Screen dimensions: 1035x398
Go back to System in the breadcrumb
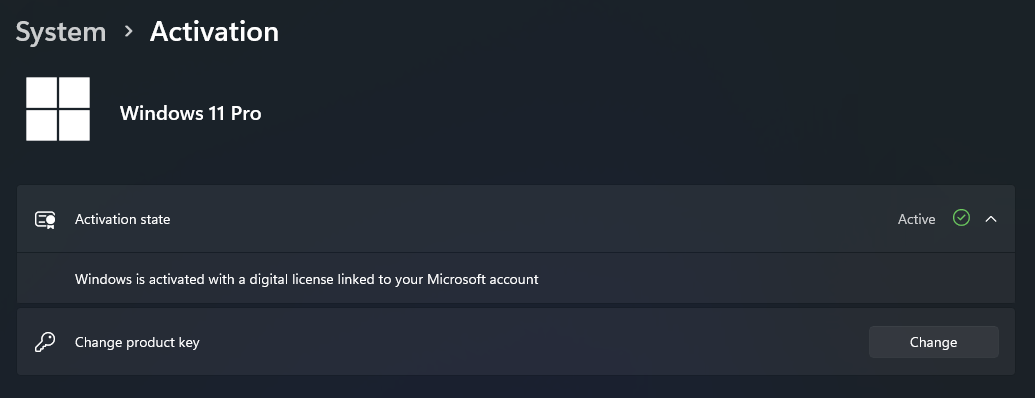(x=61, y=32)
